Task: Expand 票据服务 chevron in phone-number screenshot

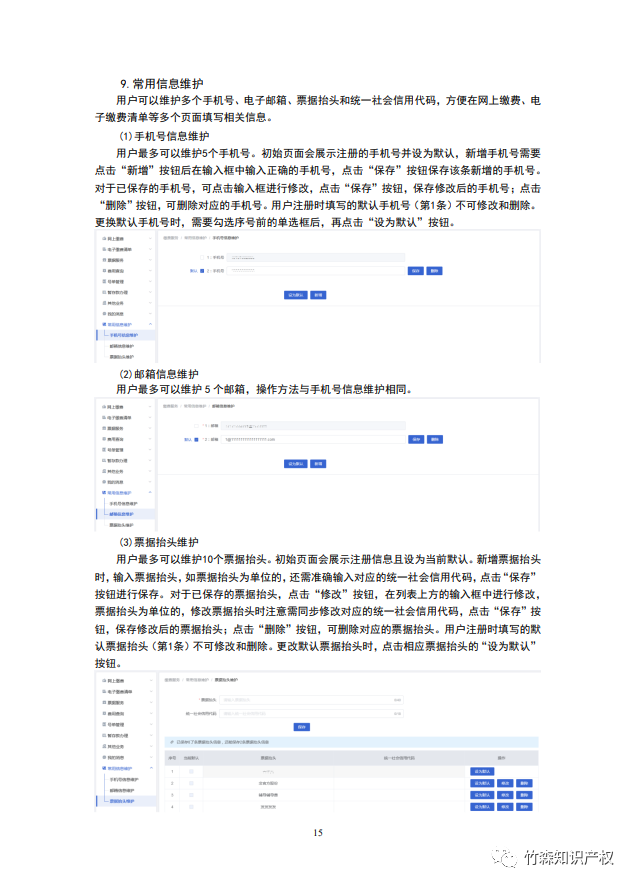Action: (x=150, y=260)
